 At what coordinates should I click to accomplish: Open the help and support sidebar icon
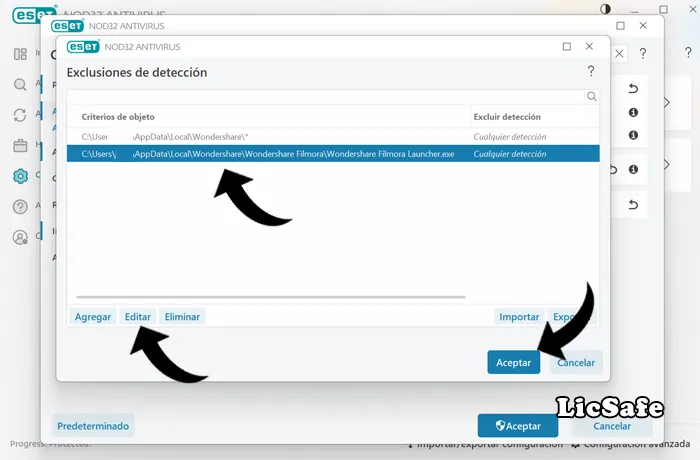20,206
